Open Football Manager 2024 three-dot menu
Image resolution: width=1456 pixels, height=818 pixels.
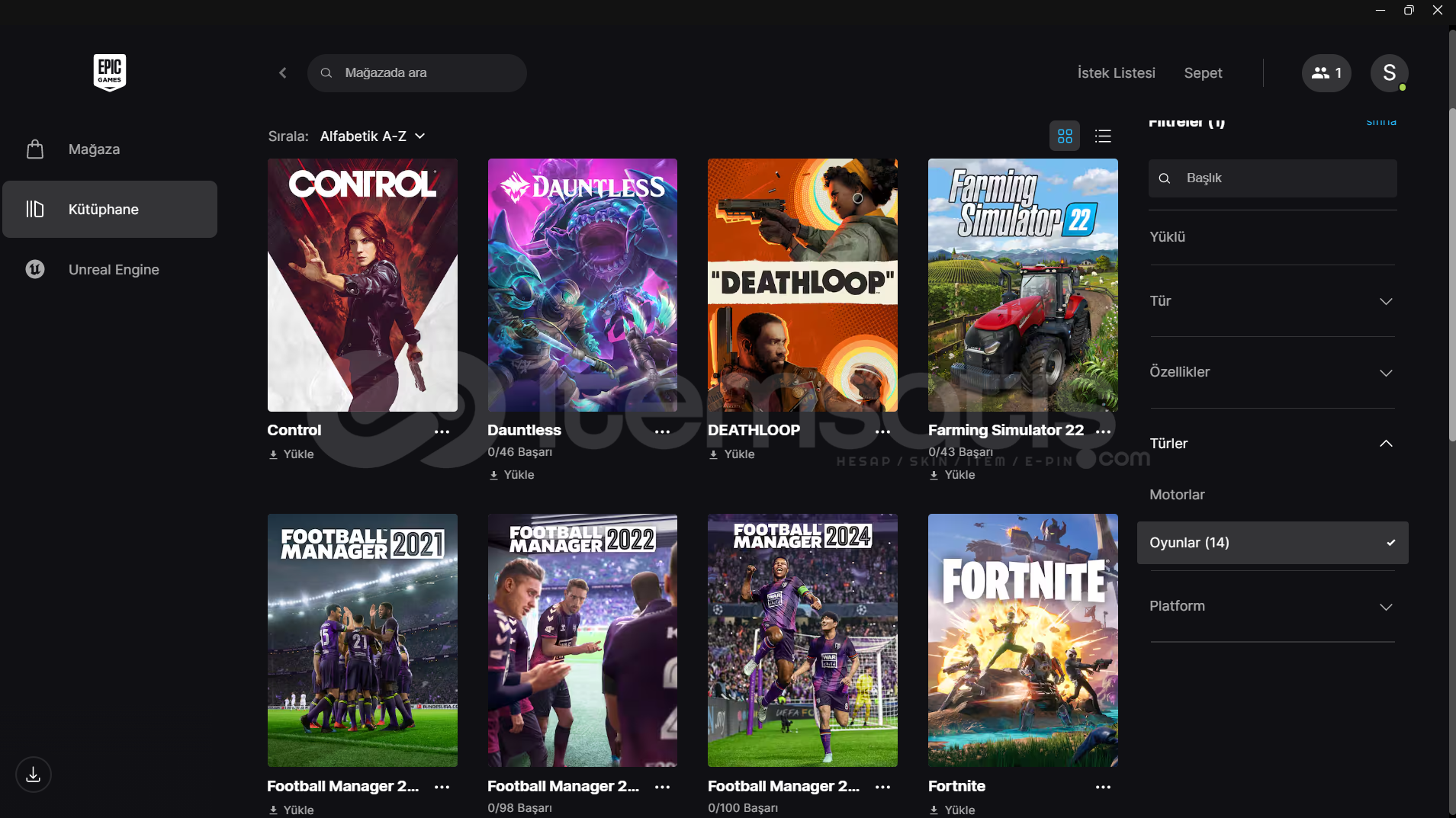(882, 787)
